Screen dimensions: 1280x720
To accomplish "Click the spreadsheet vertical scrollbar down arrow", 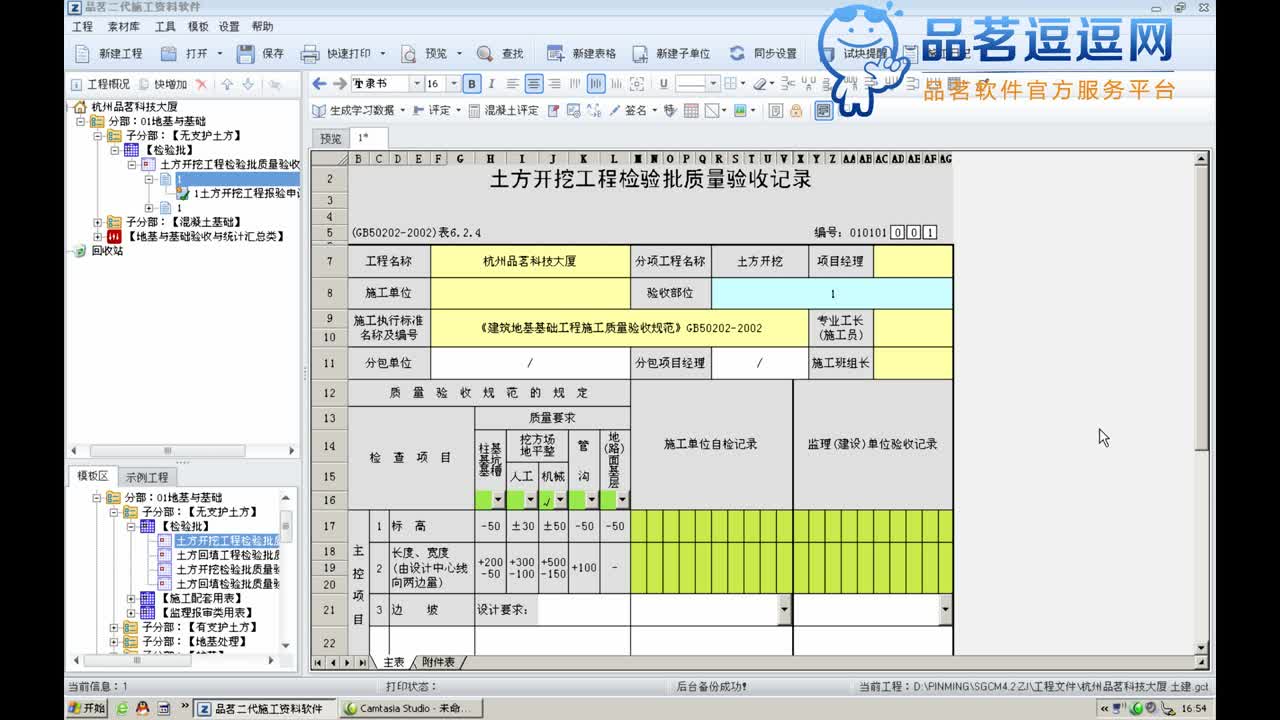I will (1201, 648).
